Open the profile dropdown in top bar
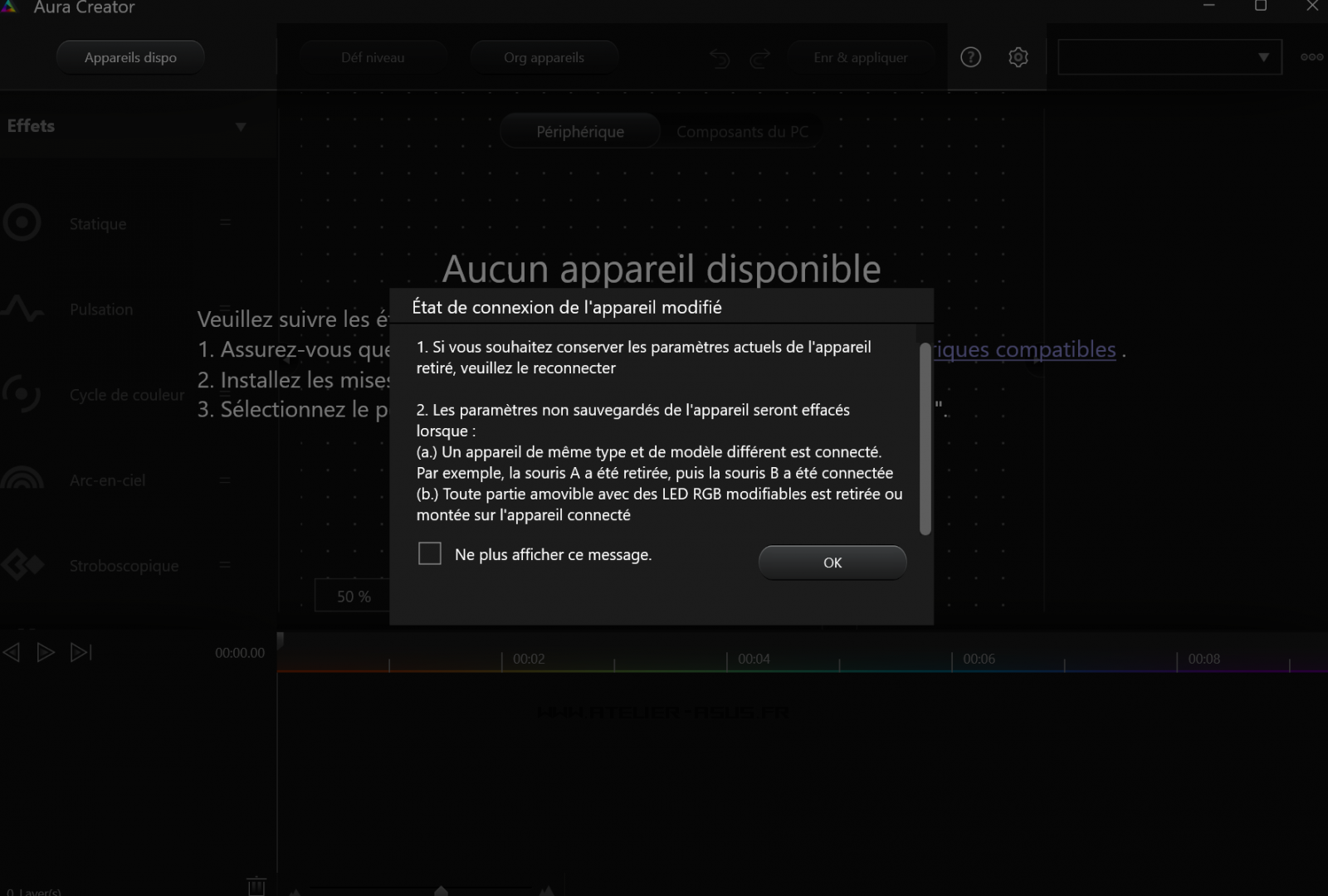 pos(1169,57)
